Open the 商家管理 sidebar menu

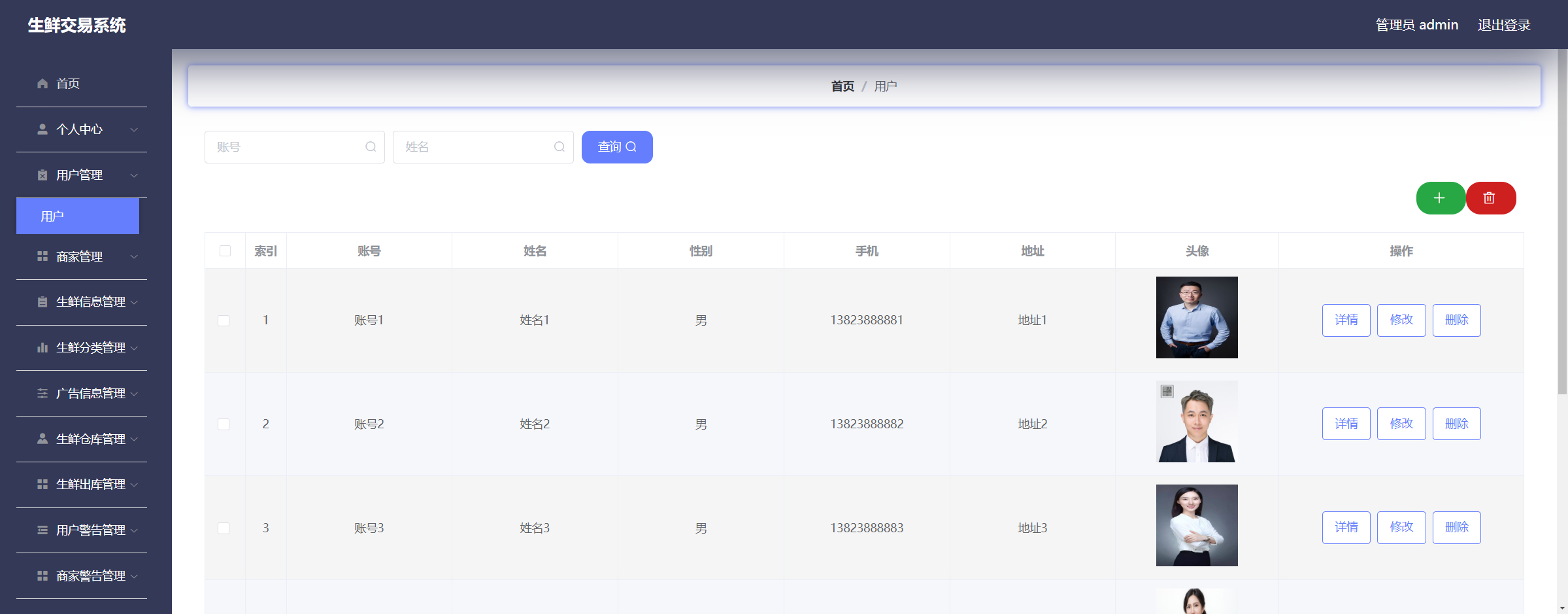82,256
